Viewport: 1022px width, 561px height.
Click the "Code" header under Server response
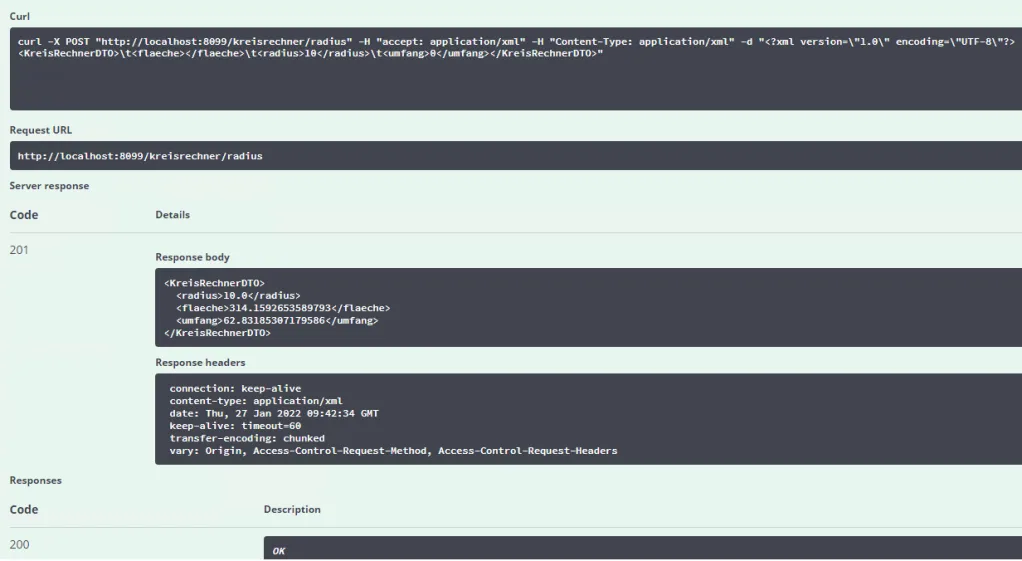pos(23,215)
